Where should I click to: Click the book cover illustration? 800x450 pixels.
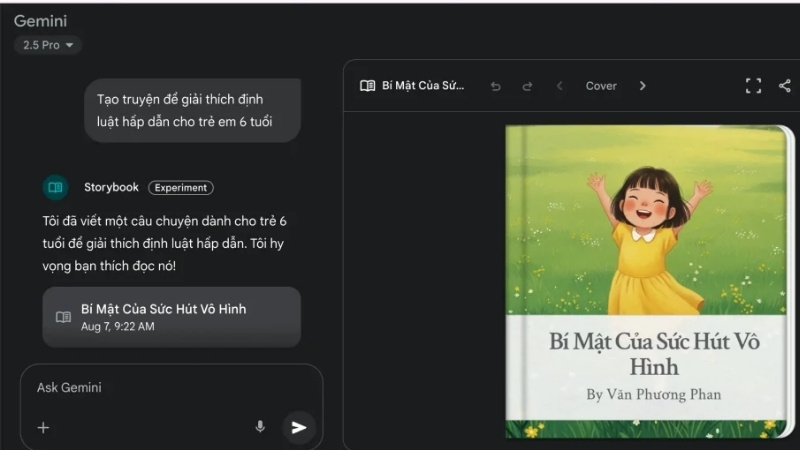(647, 220)
